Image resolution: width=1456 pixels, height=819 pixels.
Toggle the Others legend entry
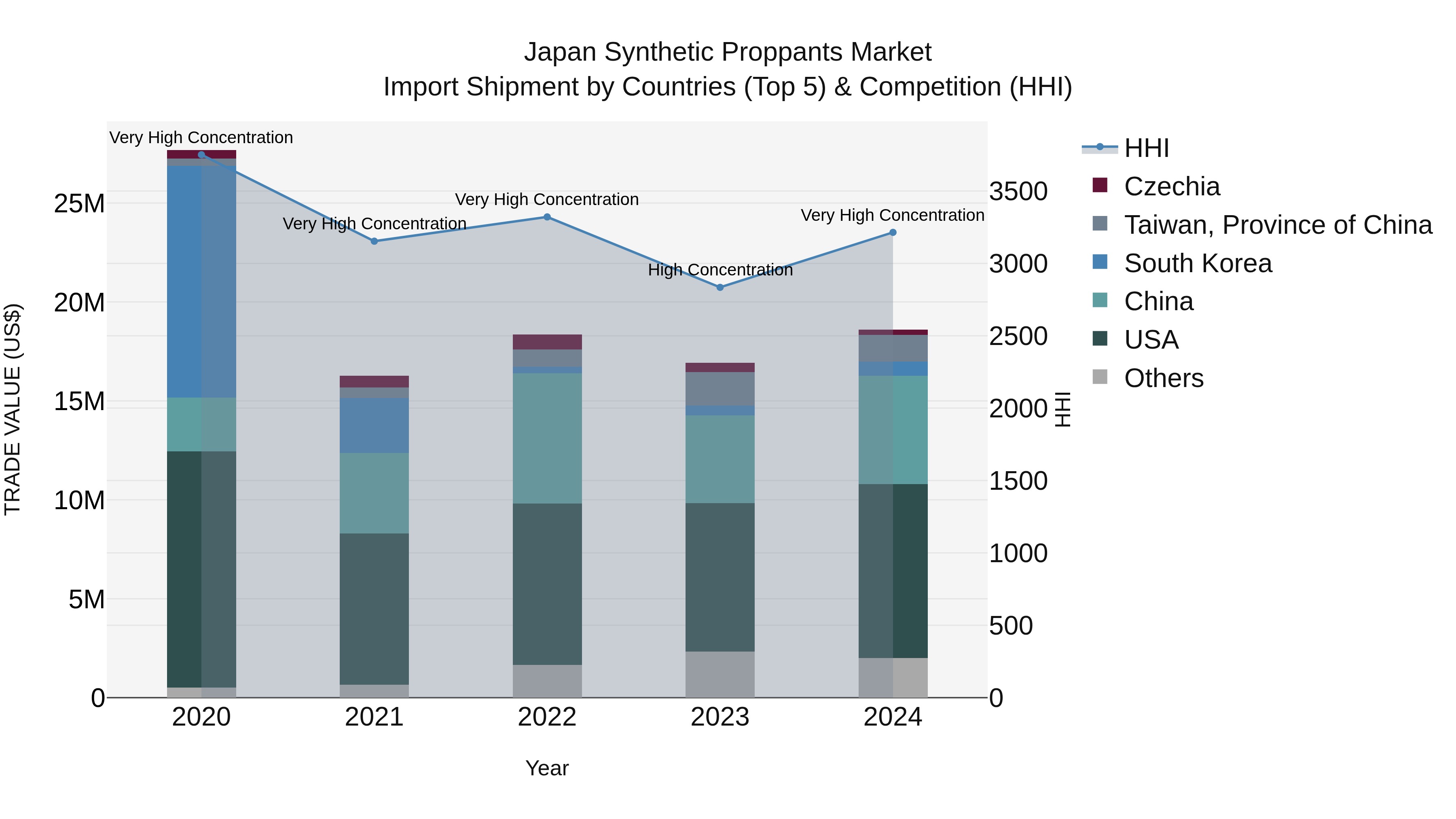[1148, 378]
